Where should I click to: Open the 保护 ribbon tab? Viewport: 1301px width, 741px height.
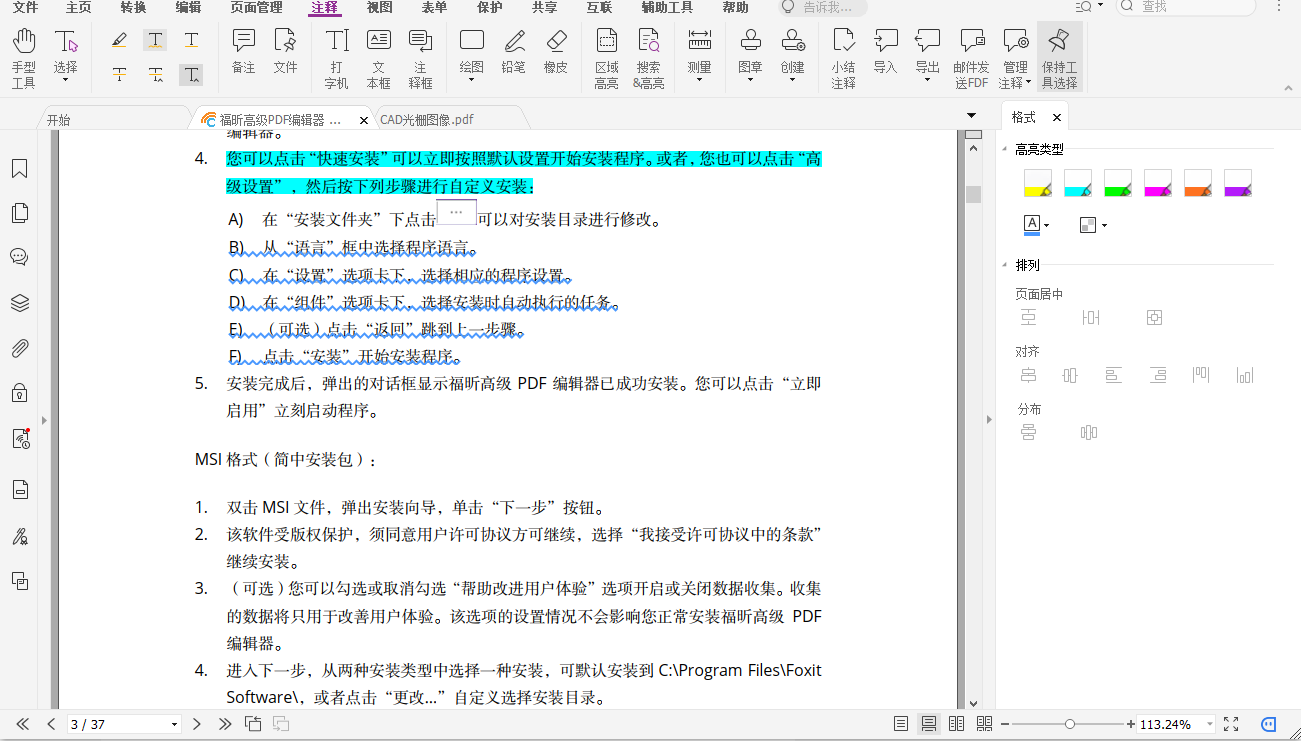point(490,8)
